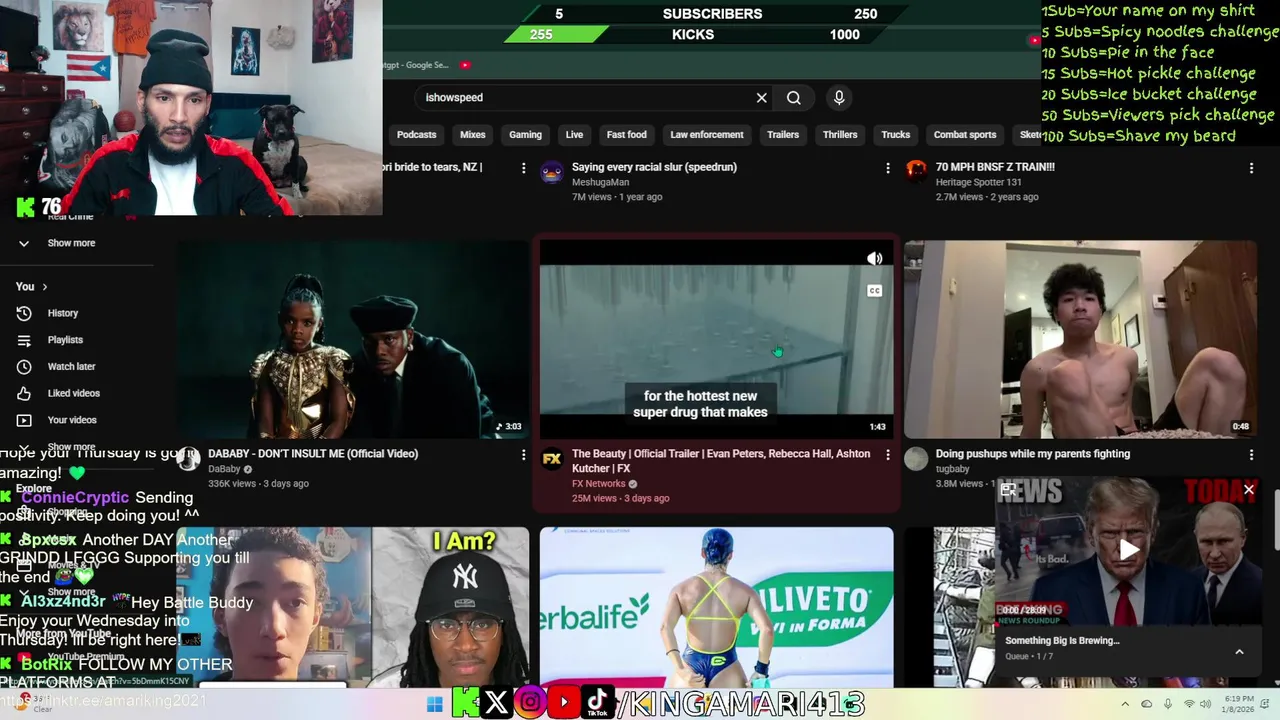Image resolution: width=1280 pixels, height=720 pixels.
Task: Open Watch later in the sidebar
Action: [x=71, y=367]
